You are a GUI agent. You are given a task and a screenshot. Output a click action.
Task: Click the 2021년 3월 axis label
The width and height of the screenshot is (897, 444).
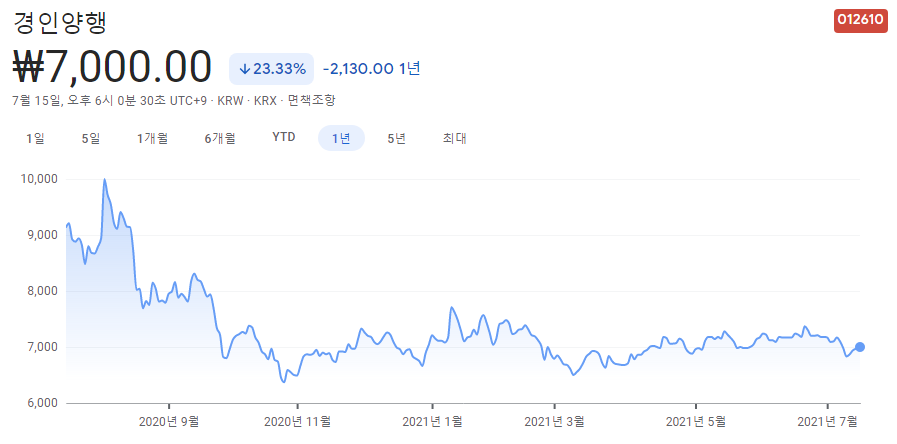(x=554, y=422)
